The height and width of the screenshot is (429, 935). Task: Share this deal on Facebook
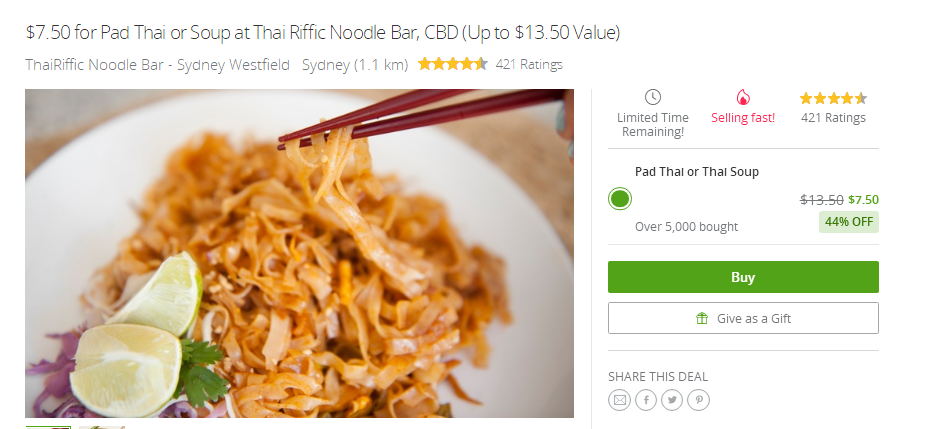pos(646,400)
